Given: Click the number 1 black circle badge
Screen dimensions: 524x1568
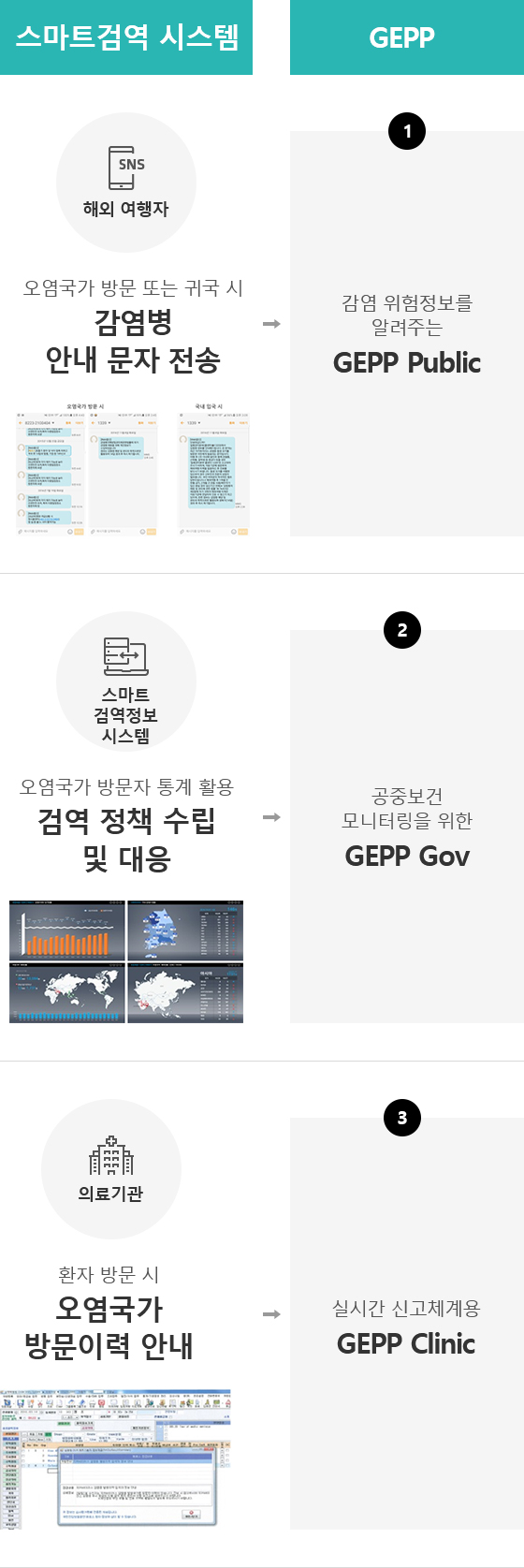Looking at the screenshot, I should (407, 131).
